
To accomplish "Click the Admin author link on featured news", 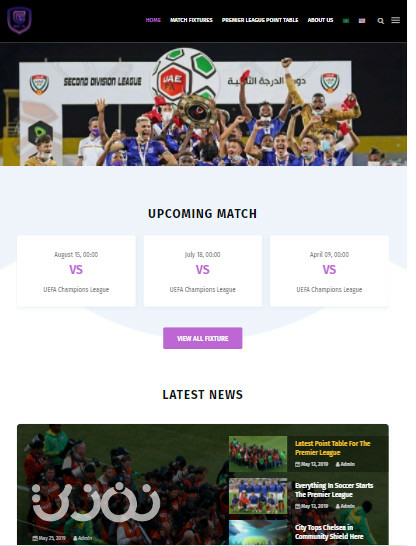I will tap(83, 538).
